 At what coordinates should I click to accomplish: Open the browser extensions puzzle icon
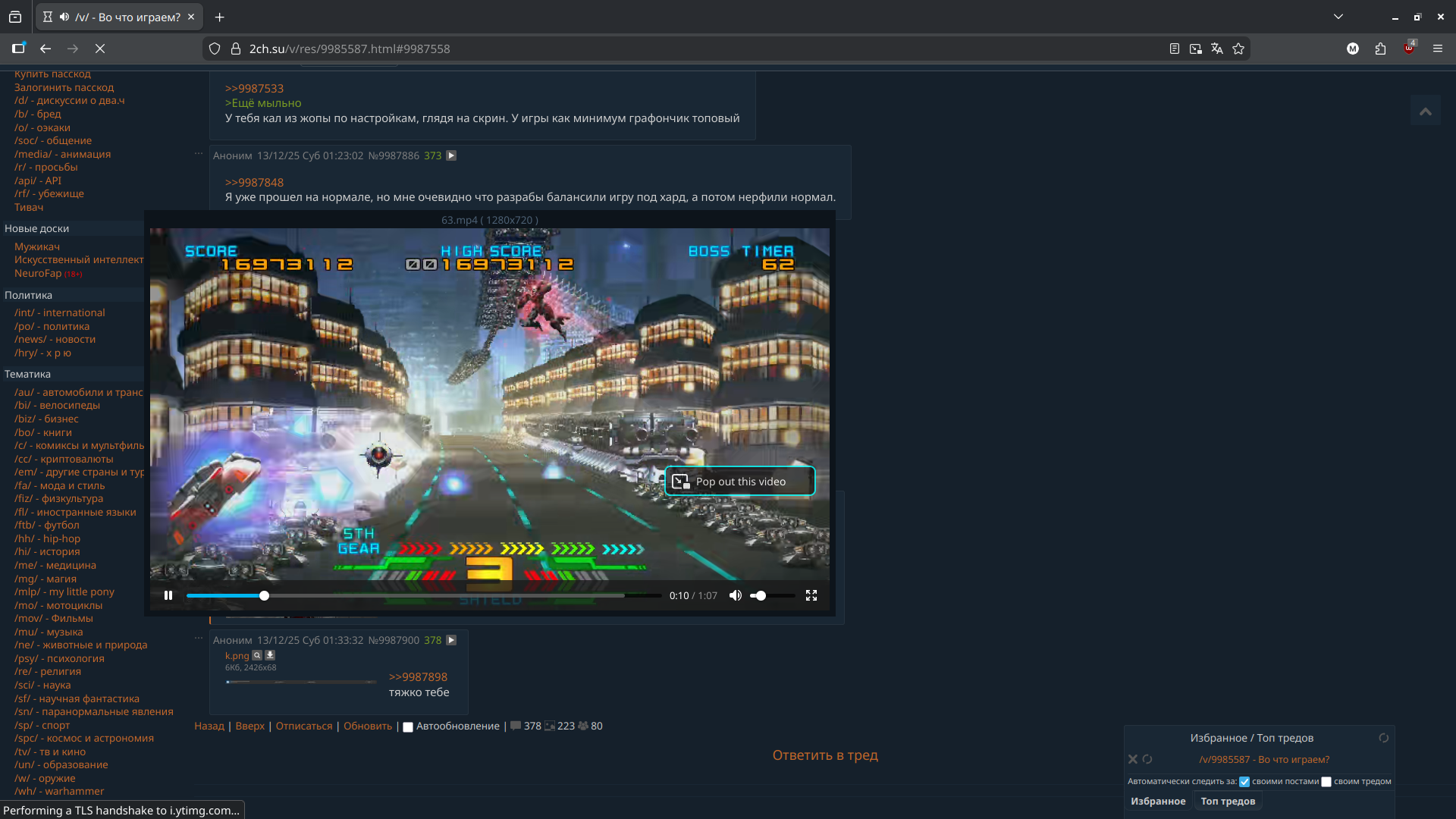click(1380, 49)
